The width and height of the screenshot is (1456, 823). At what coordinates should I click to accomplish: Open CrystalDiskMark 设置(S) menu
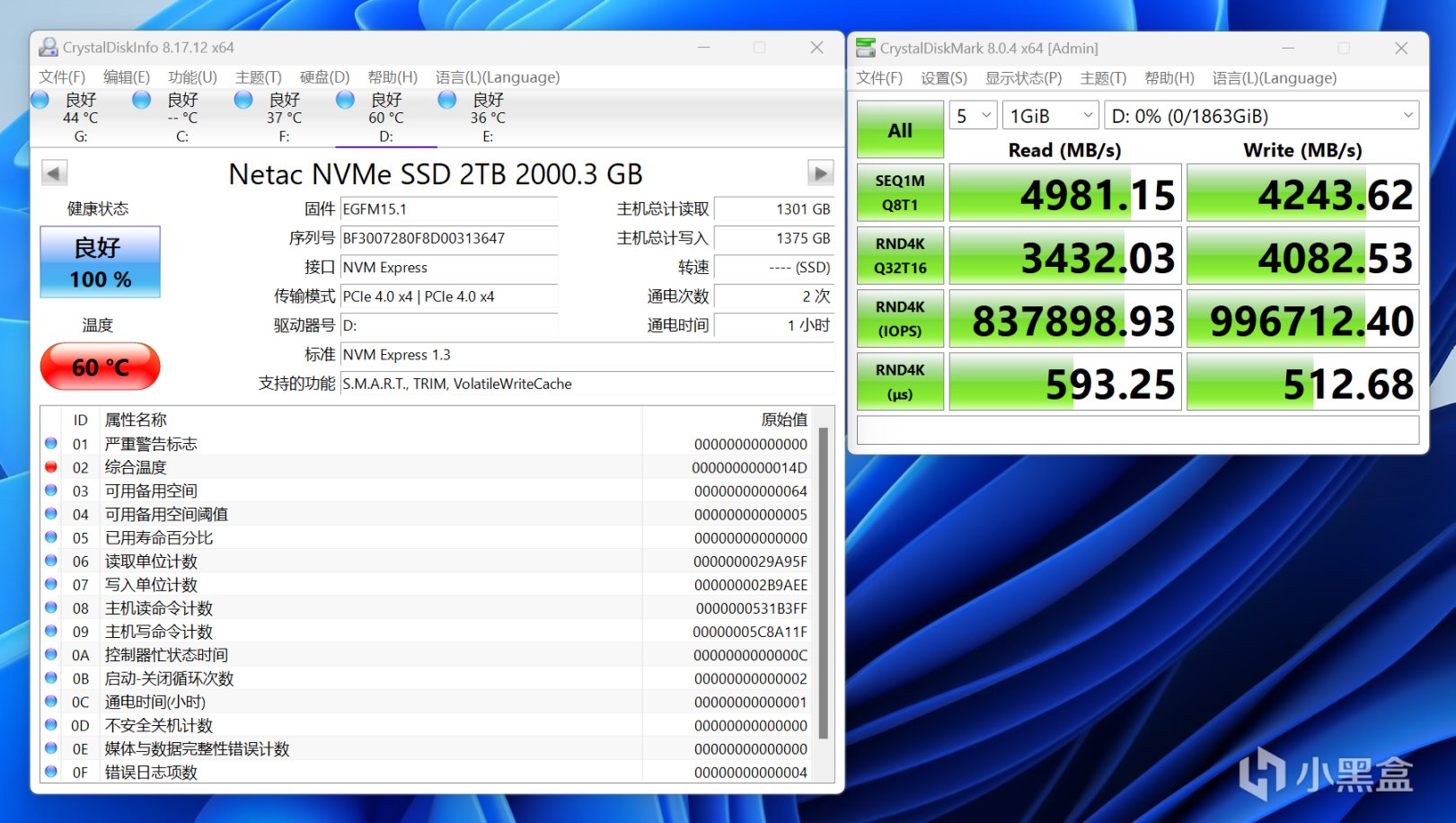[x=944, y=78]
